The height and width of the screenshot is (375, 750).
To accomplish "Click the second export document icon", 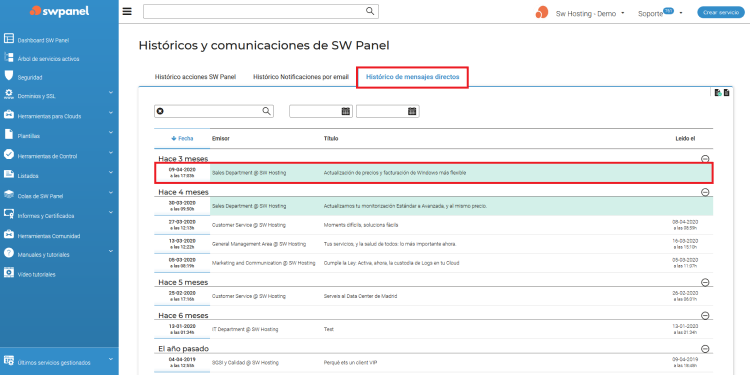I will (727, 93).
